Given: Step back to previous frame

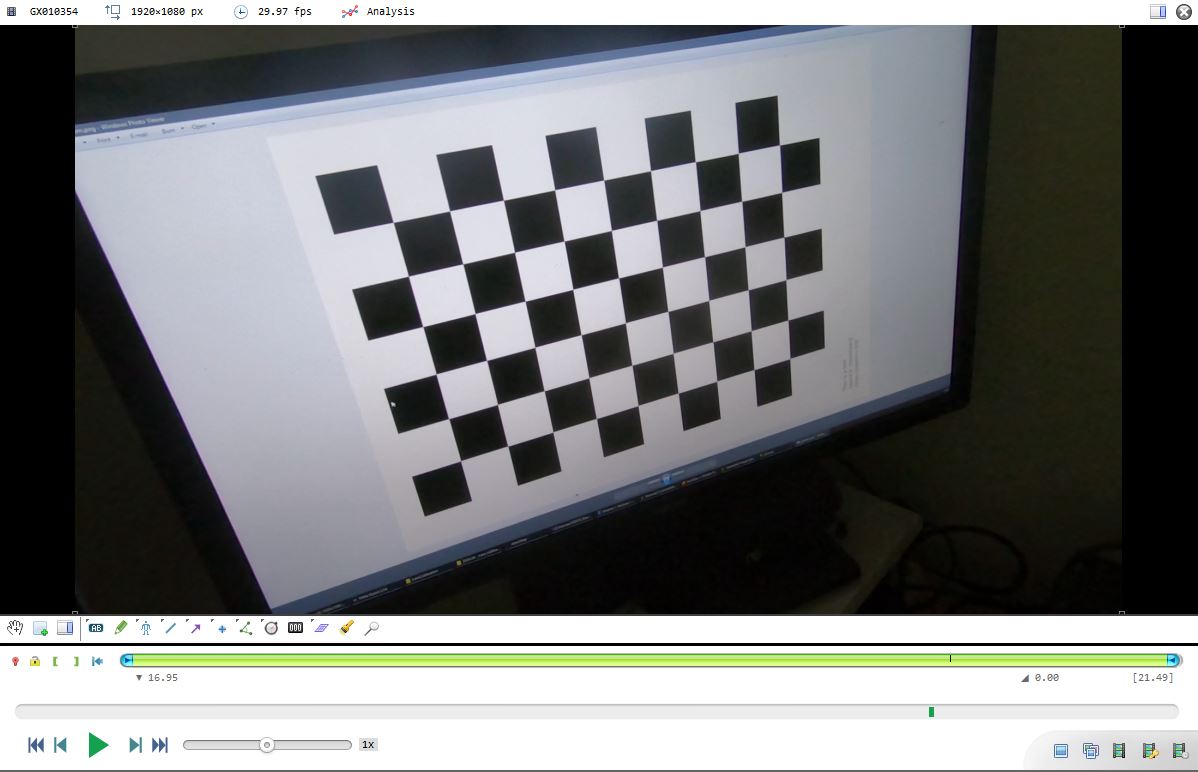Looking at the screenshot, I should pyautogui.click(x=60, y=745).
